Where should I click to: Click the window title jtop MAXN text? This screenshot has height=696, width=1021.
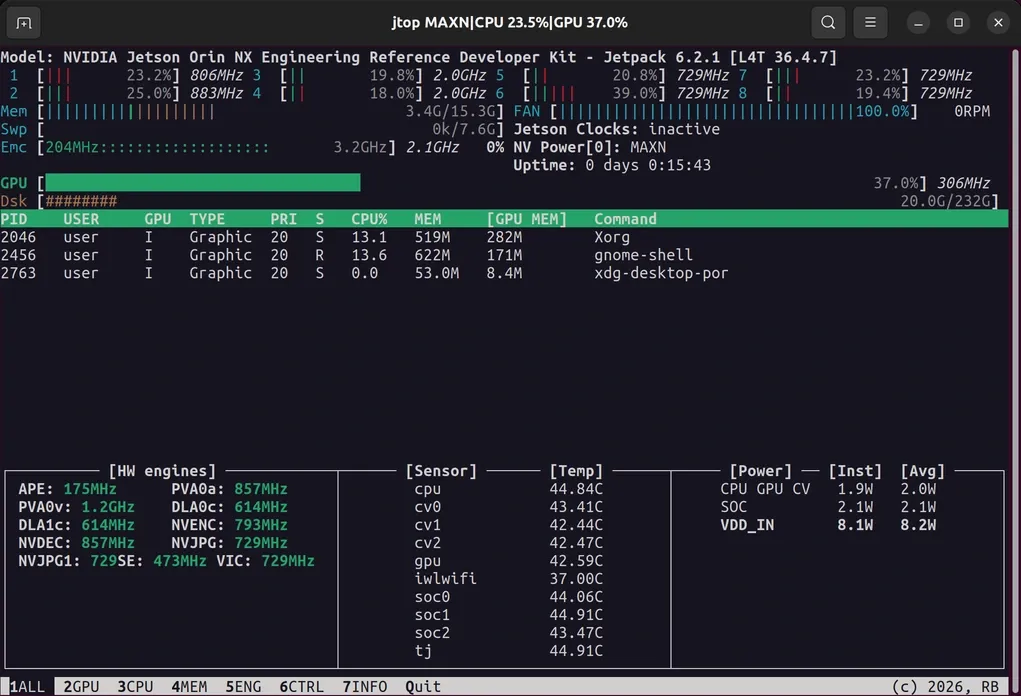click(x=510, y=23)
